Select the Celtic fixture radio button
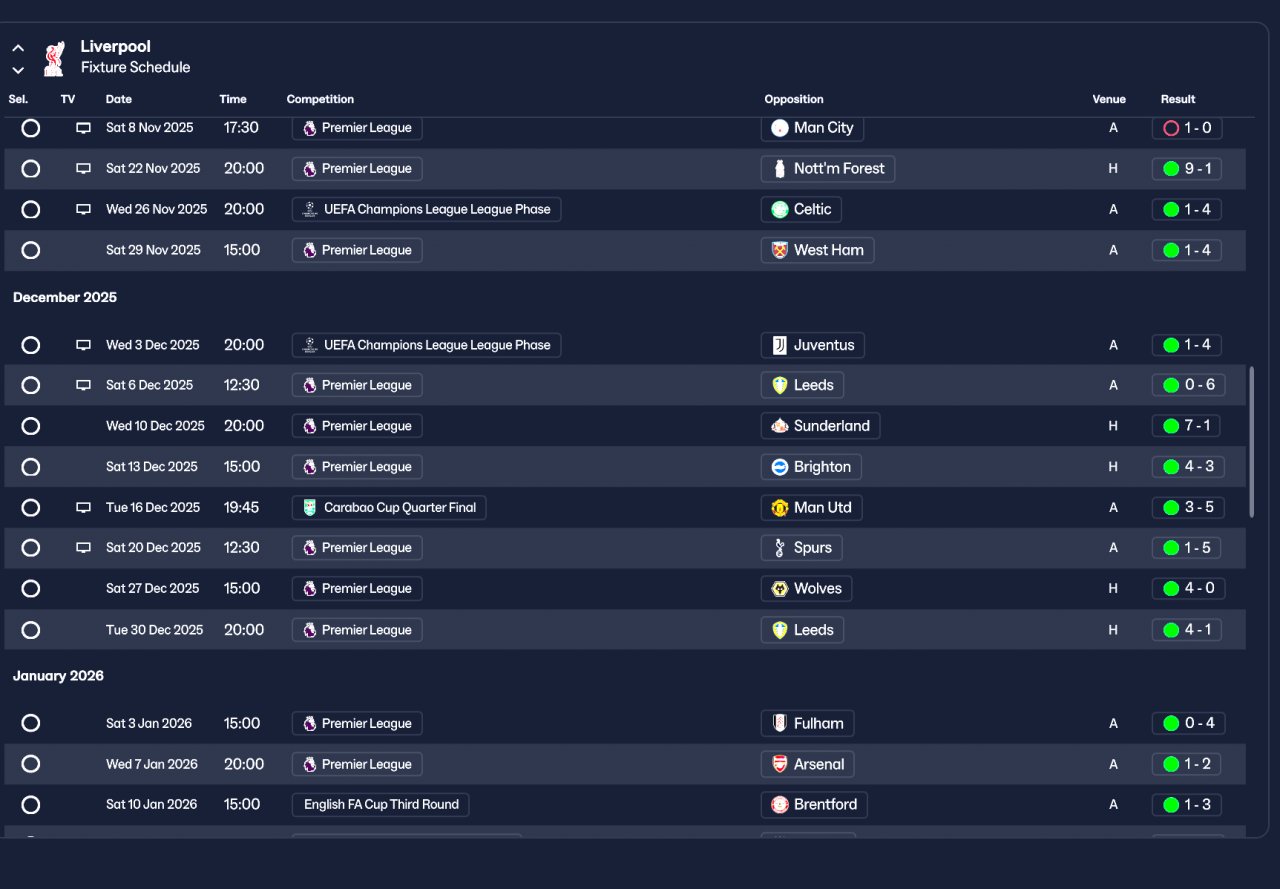 pyautogui.click(x=31, y=210)
